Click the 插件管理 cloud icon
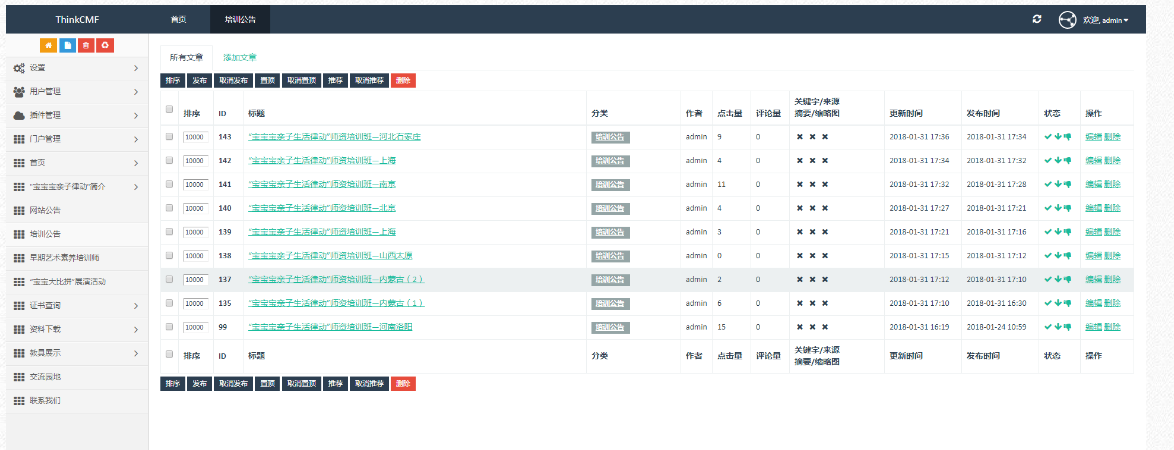 click(19, 115)
